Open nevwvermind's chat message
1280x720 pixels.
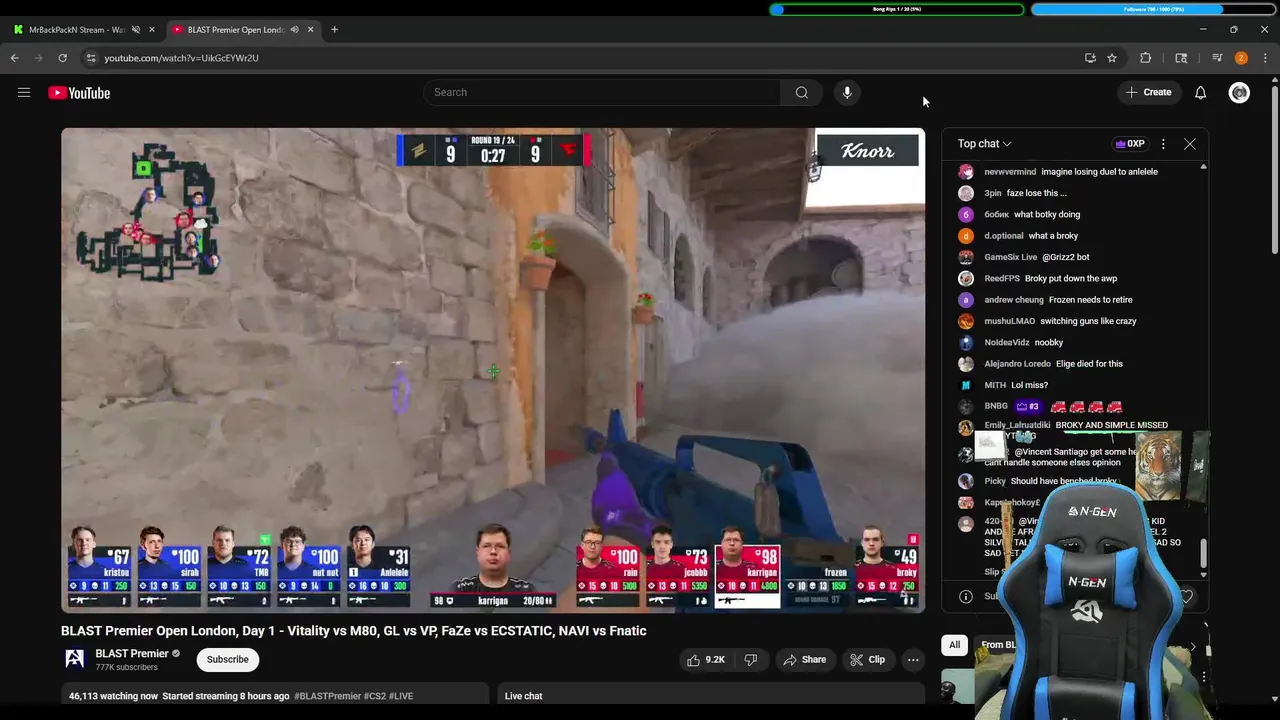click(1070, 172)
